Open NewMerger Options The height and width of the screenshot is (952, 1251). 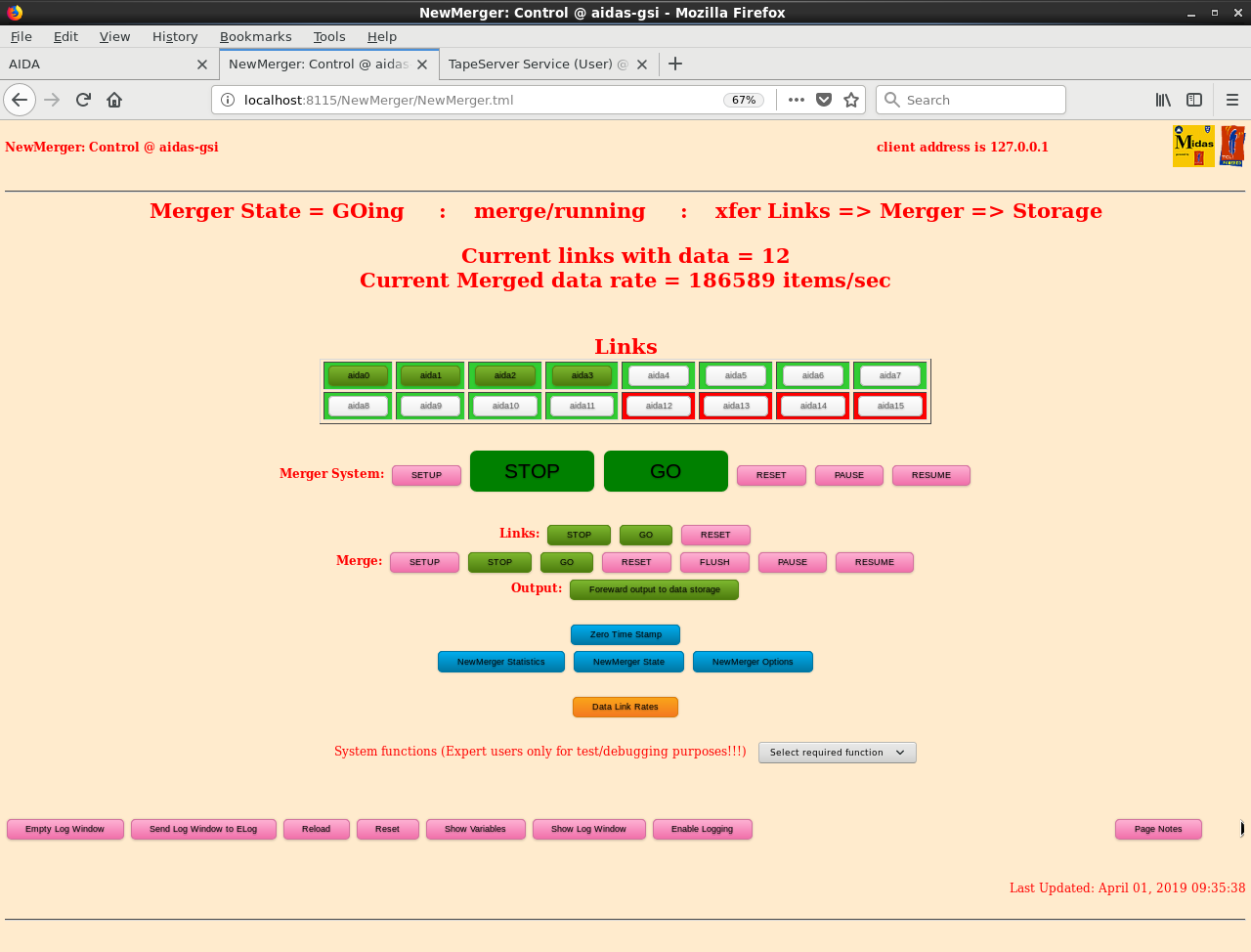(x=753, y=662)
